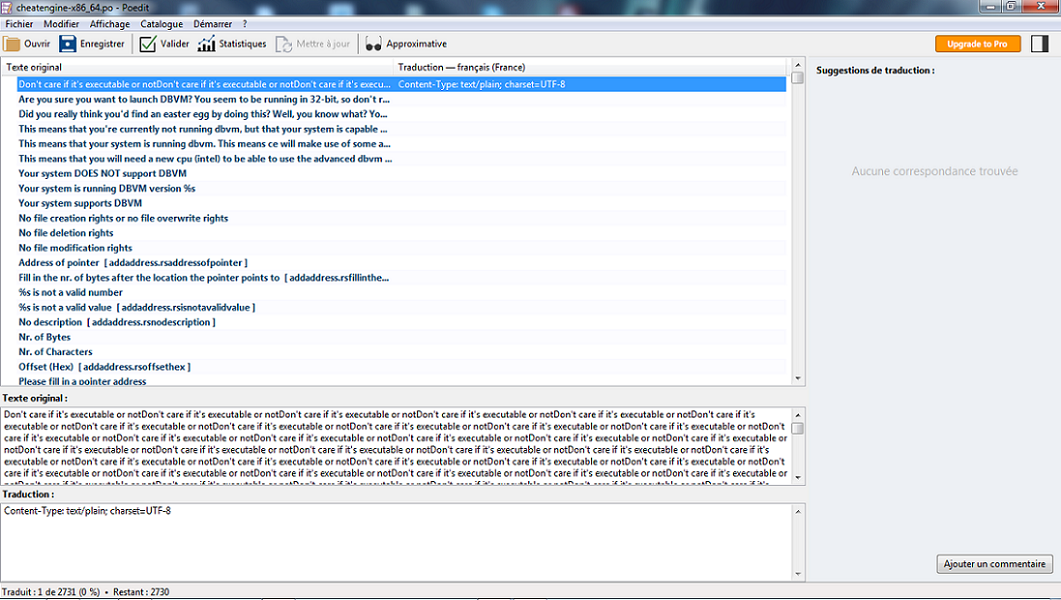Viewport: 1061px width, 600px height.
Task: Run Valider checkmark tool
Action: pos(148,44)
